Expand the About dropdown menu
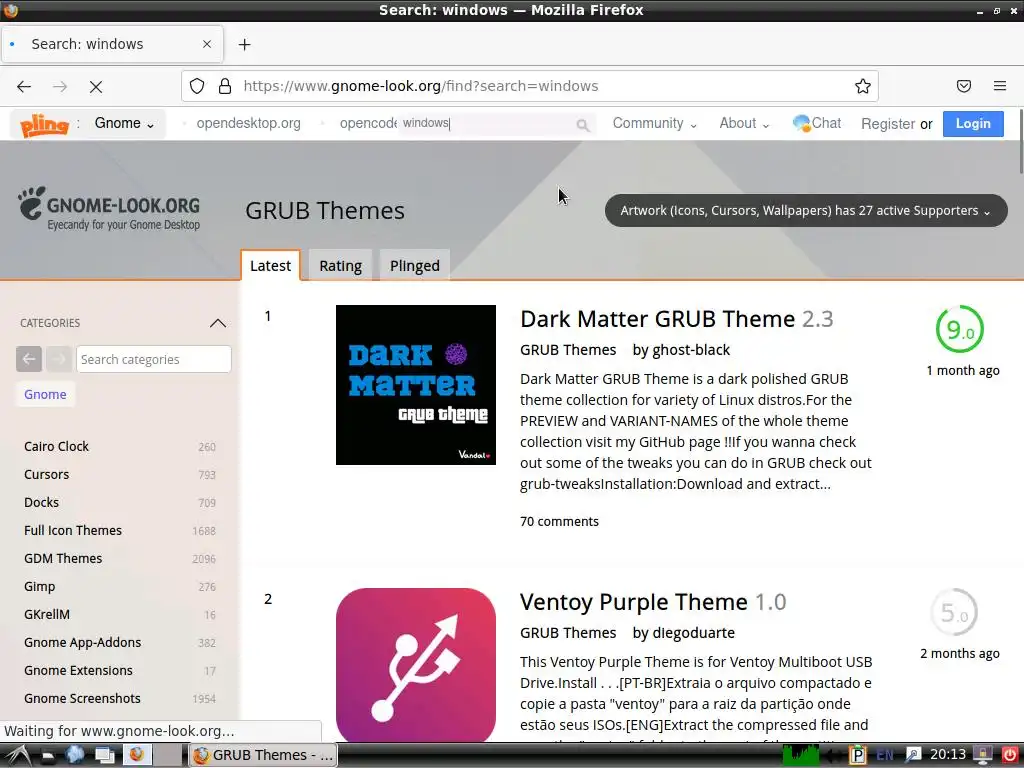 tap(744, 123)
